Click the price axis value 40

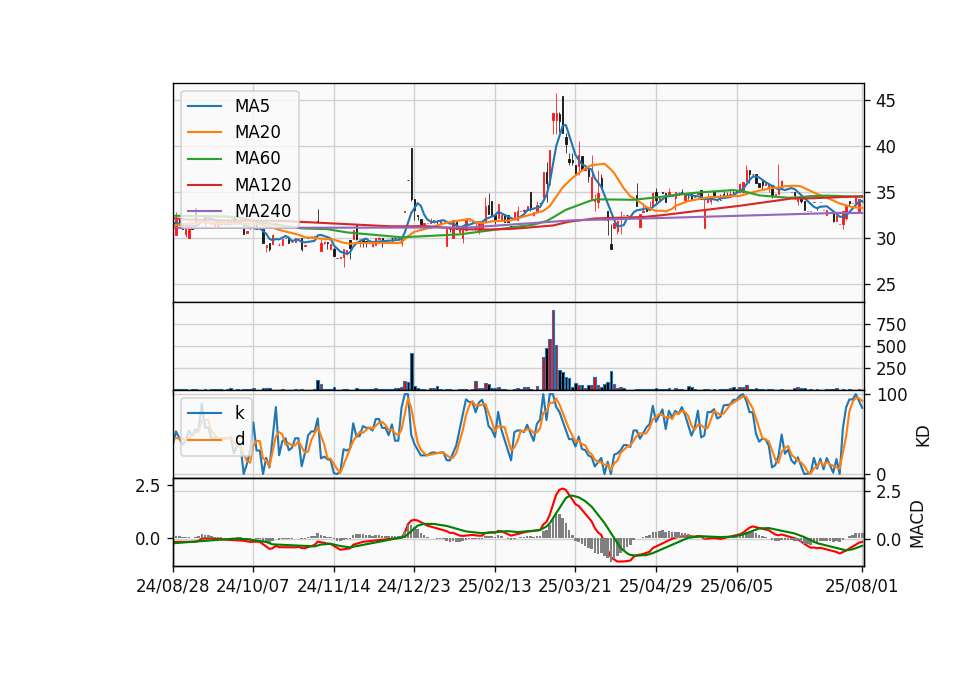[x=885, y=147]
